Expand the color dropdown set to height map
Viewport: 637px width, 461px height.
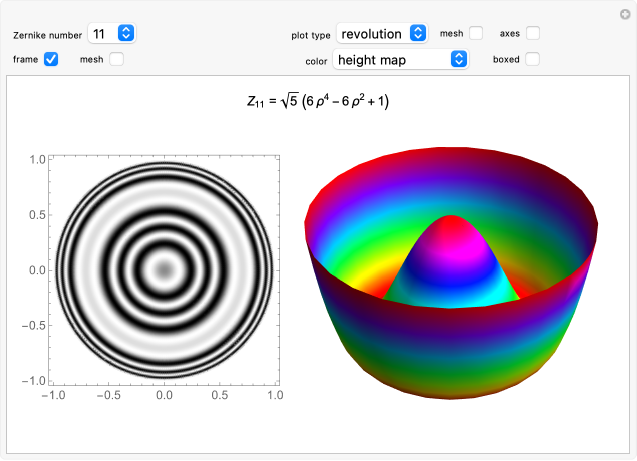click(401, 59)
